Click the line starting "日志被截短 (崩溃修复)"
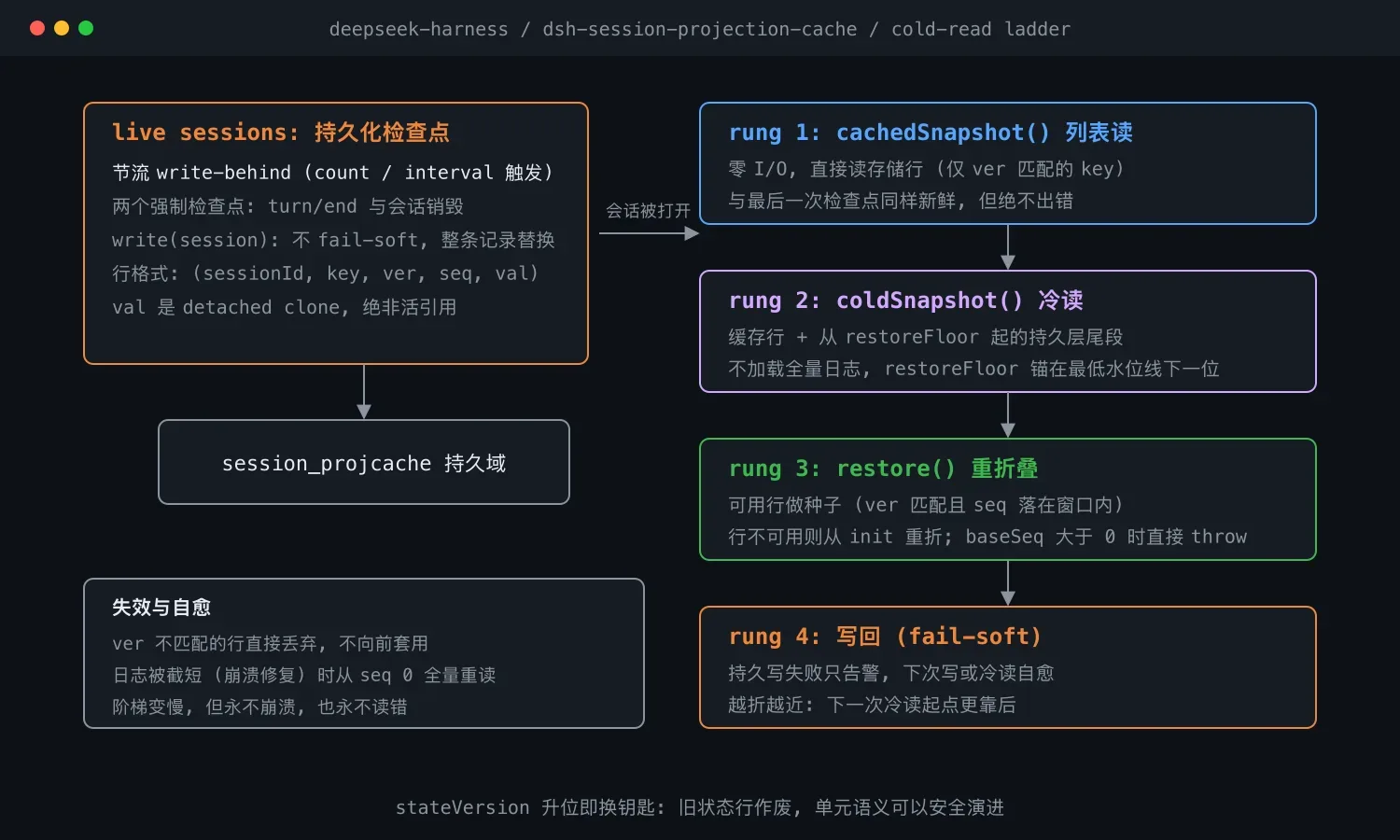The width and height of the screenshot is (1400, 840). click(304, 675)
